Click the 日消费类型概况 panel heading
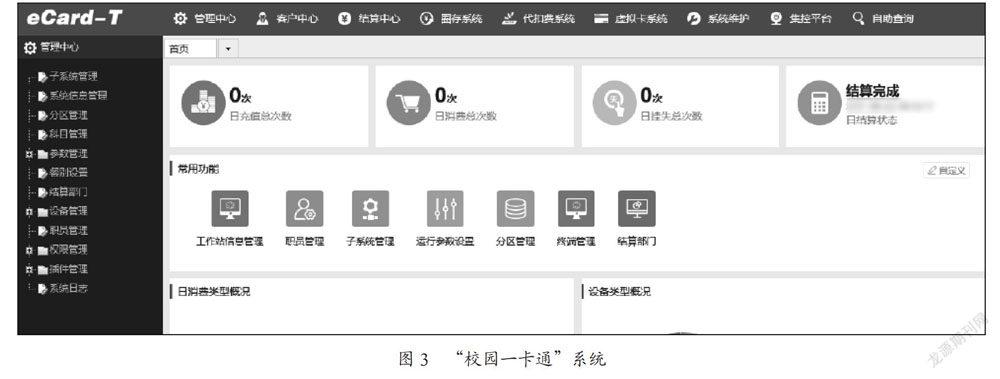The image size is (1000, 379). [x=214, y=291]
